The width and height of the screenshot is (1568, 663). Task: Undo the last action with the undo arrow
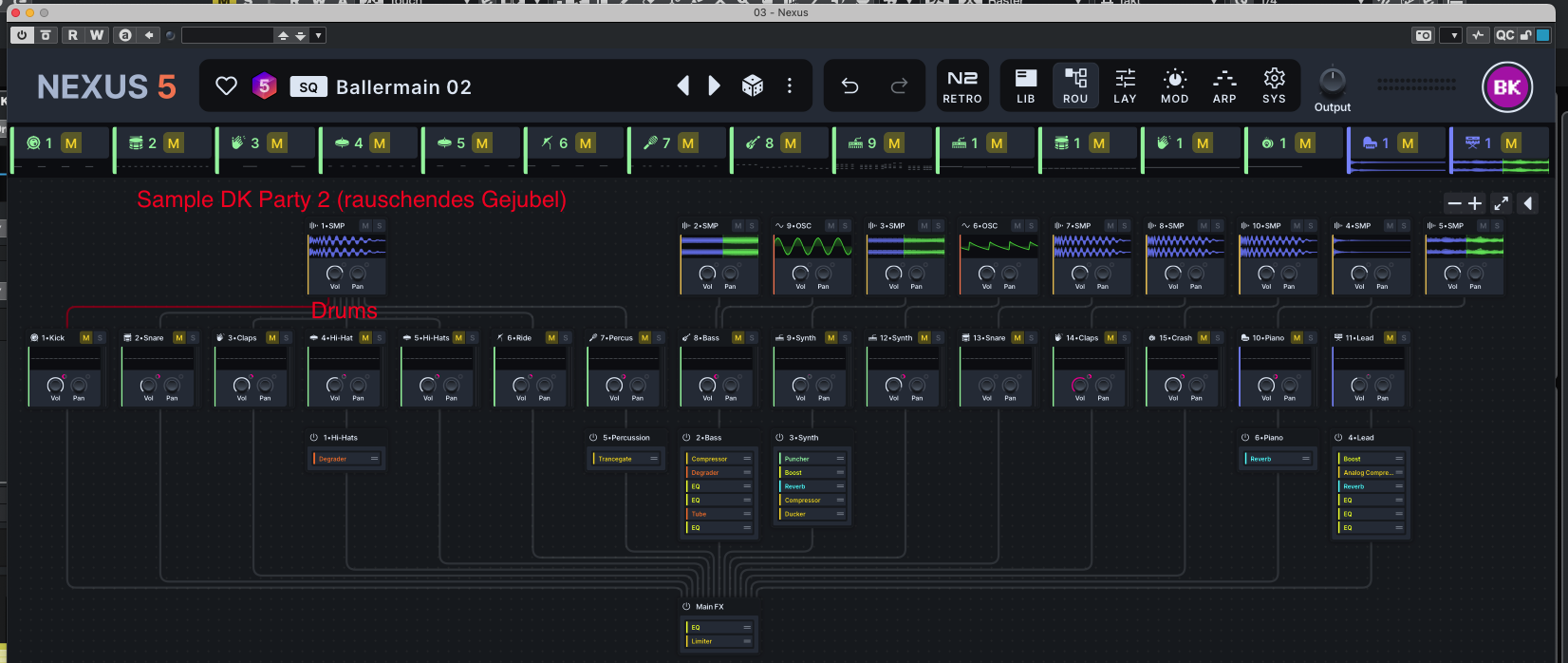[849, 86]
